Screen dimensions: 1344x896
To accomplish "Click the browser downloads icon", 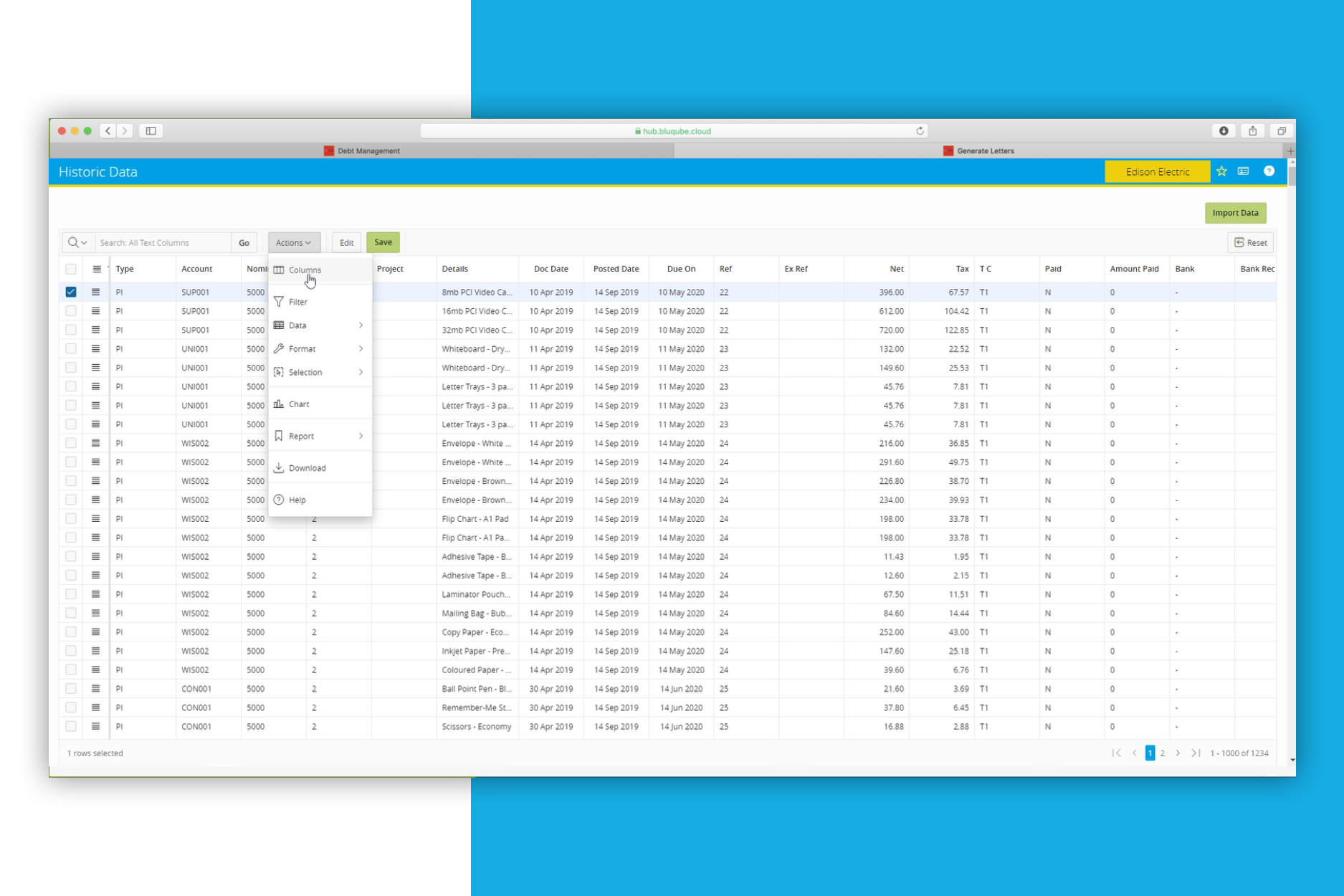I will [x=1224, y=131].
